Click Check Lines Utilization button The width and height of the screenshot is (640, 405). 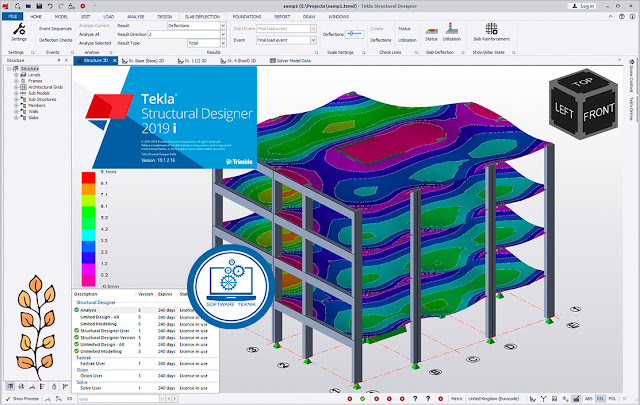coord(407,40)
